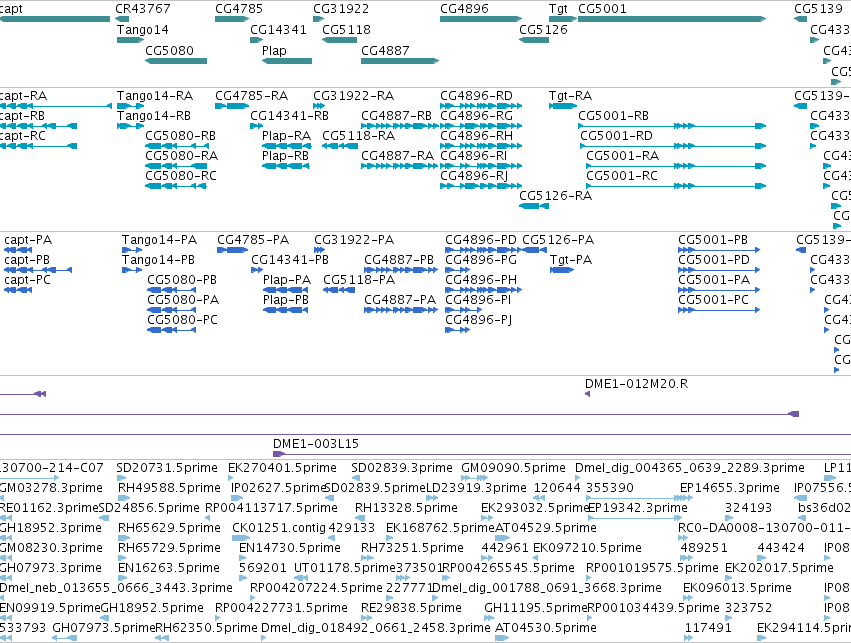Screen dimensions: 851x643
Task: Click the CG4785-RA transcript label
Action: pos(251,96)
